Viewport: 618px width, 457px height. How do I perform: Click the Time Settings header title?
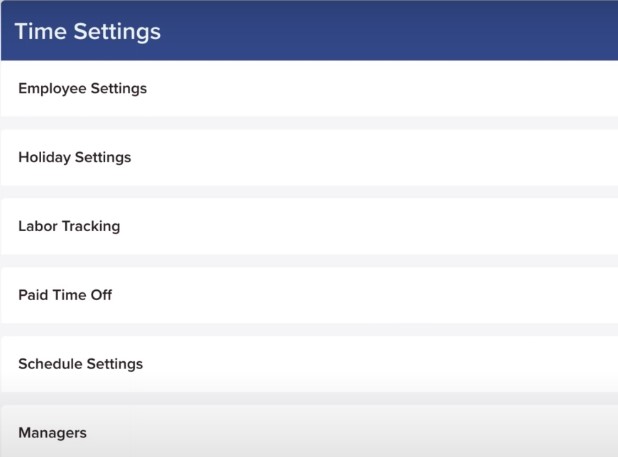click(87, 31)
